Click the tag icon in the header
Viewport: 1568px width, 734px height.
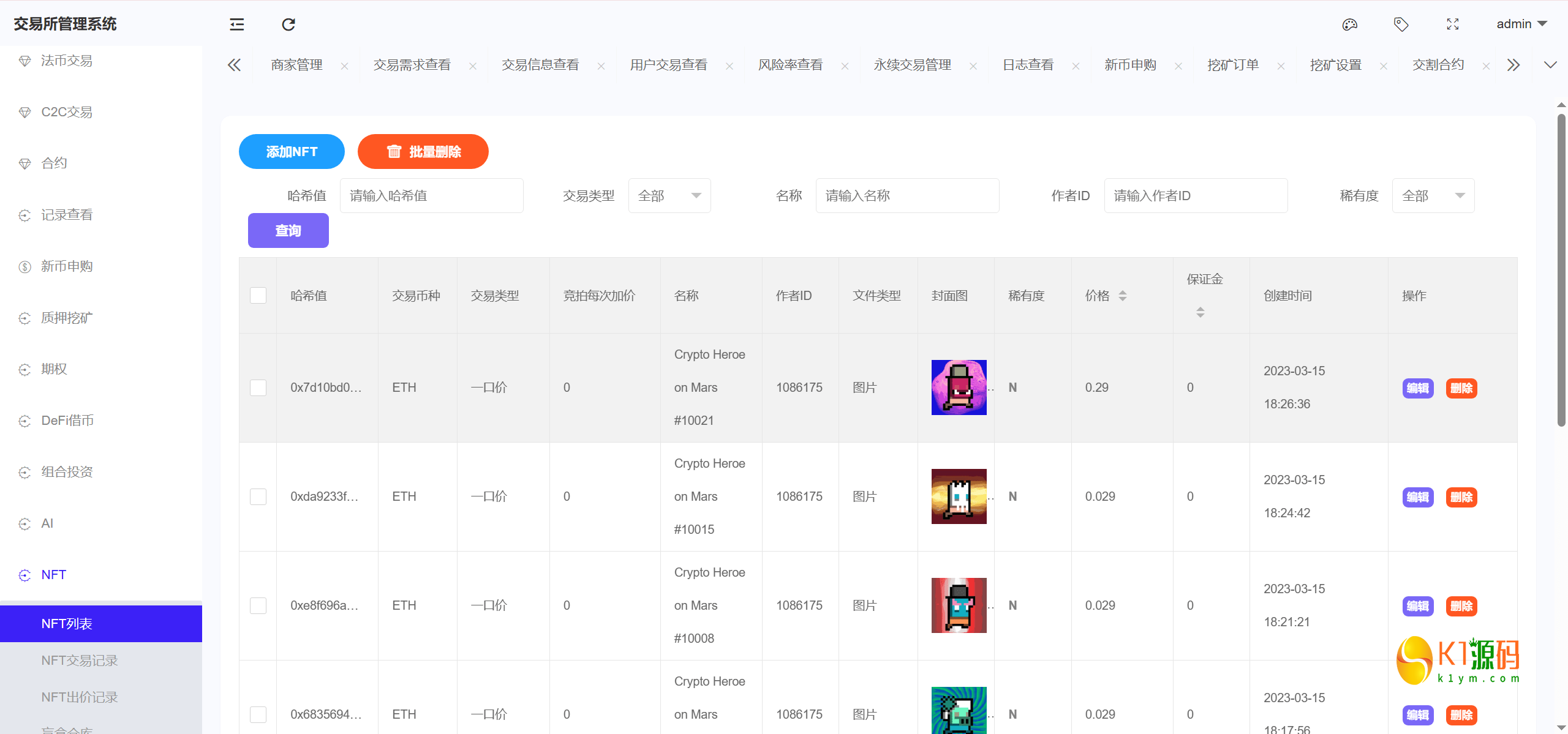click(x=1401, y=24)
